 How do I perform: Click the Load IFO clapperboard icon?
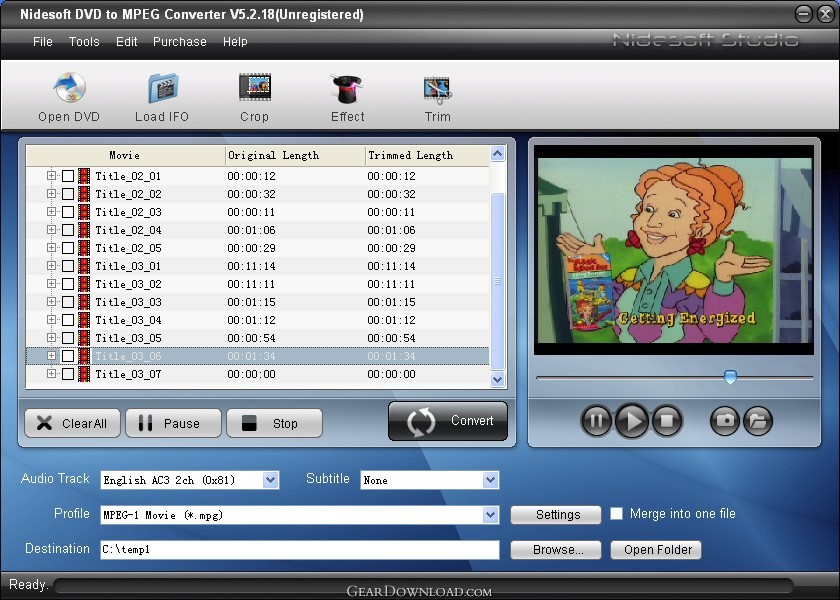pyautogui.click(x=163, y=88)
